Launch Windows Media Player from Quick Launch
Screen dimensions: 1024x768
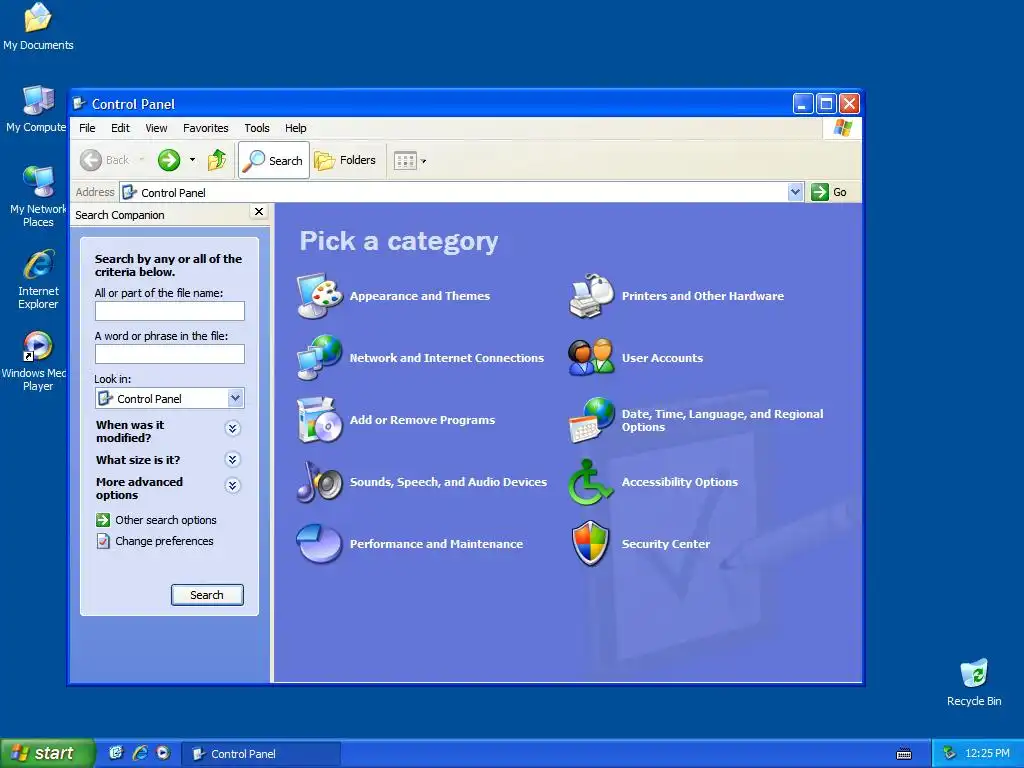pos(163,753)
